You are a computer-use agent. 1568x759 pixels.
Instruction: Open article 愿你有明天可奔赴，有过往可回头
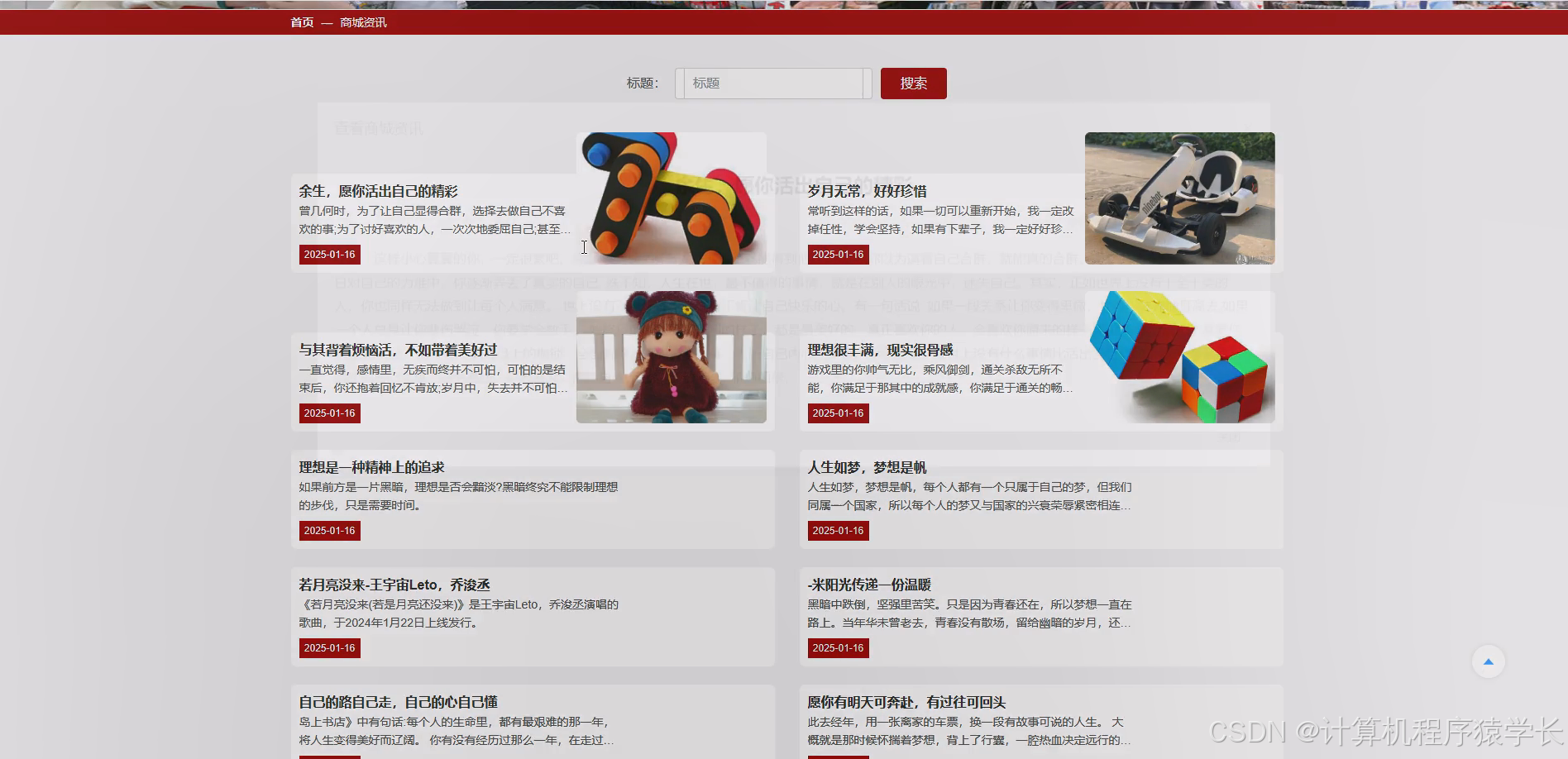point(906,702)
